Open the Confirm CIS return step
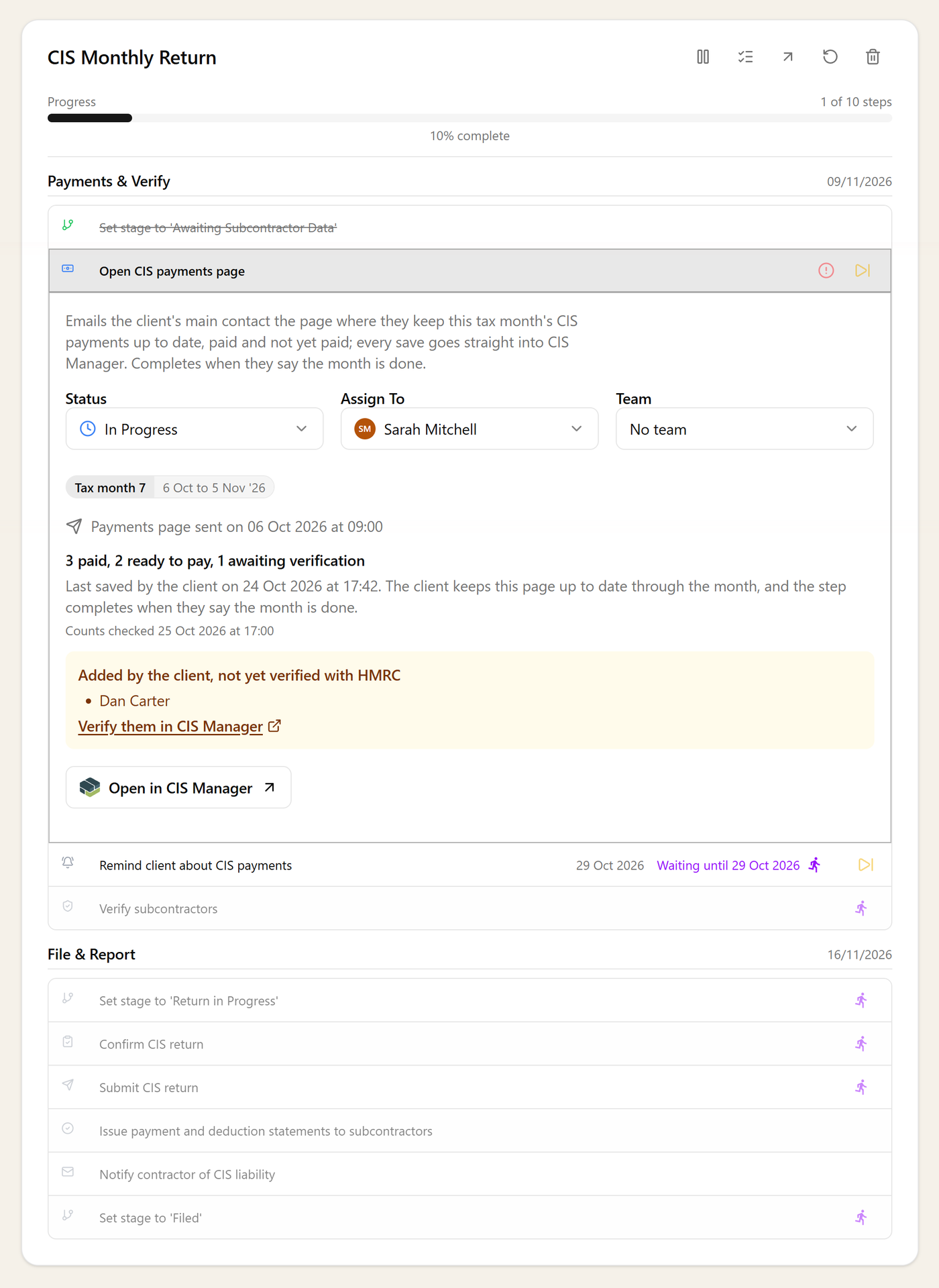Screen dimensions: 939x1288 [469, 1044]
